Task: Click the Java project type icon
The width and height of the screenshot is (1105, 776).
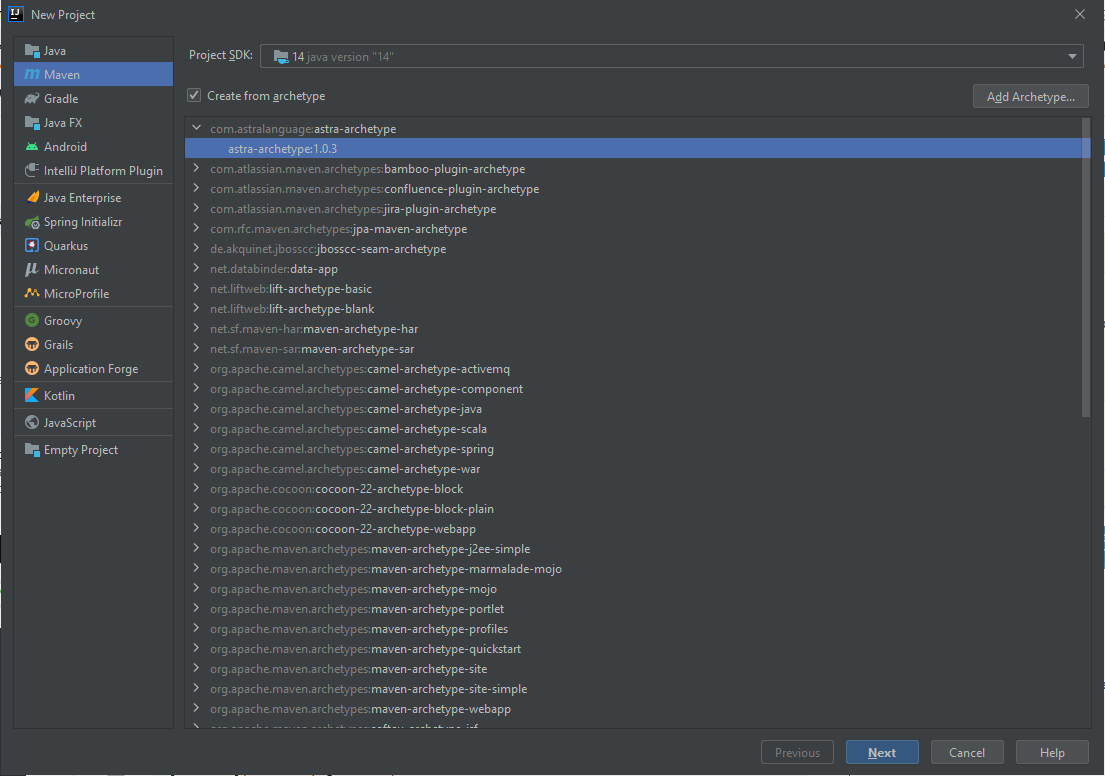Action: [x=32, y=51]
